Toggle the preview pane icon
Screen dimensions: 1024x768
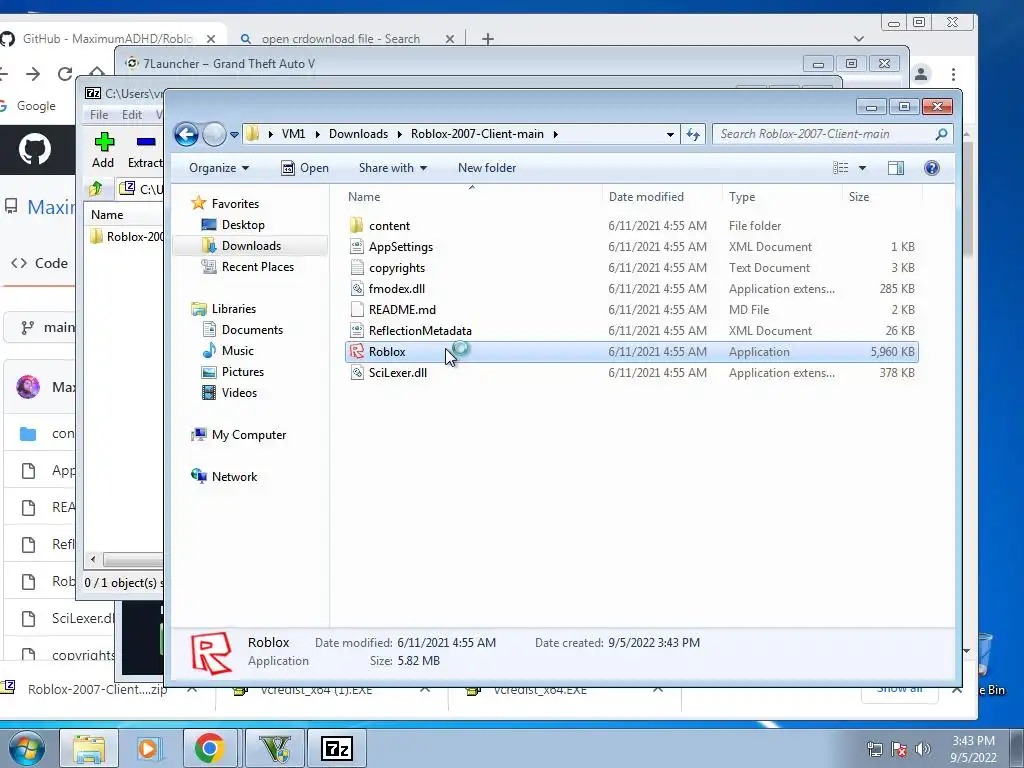[896, 168]
